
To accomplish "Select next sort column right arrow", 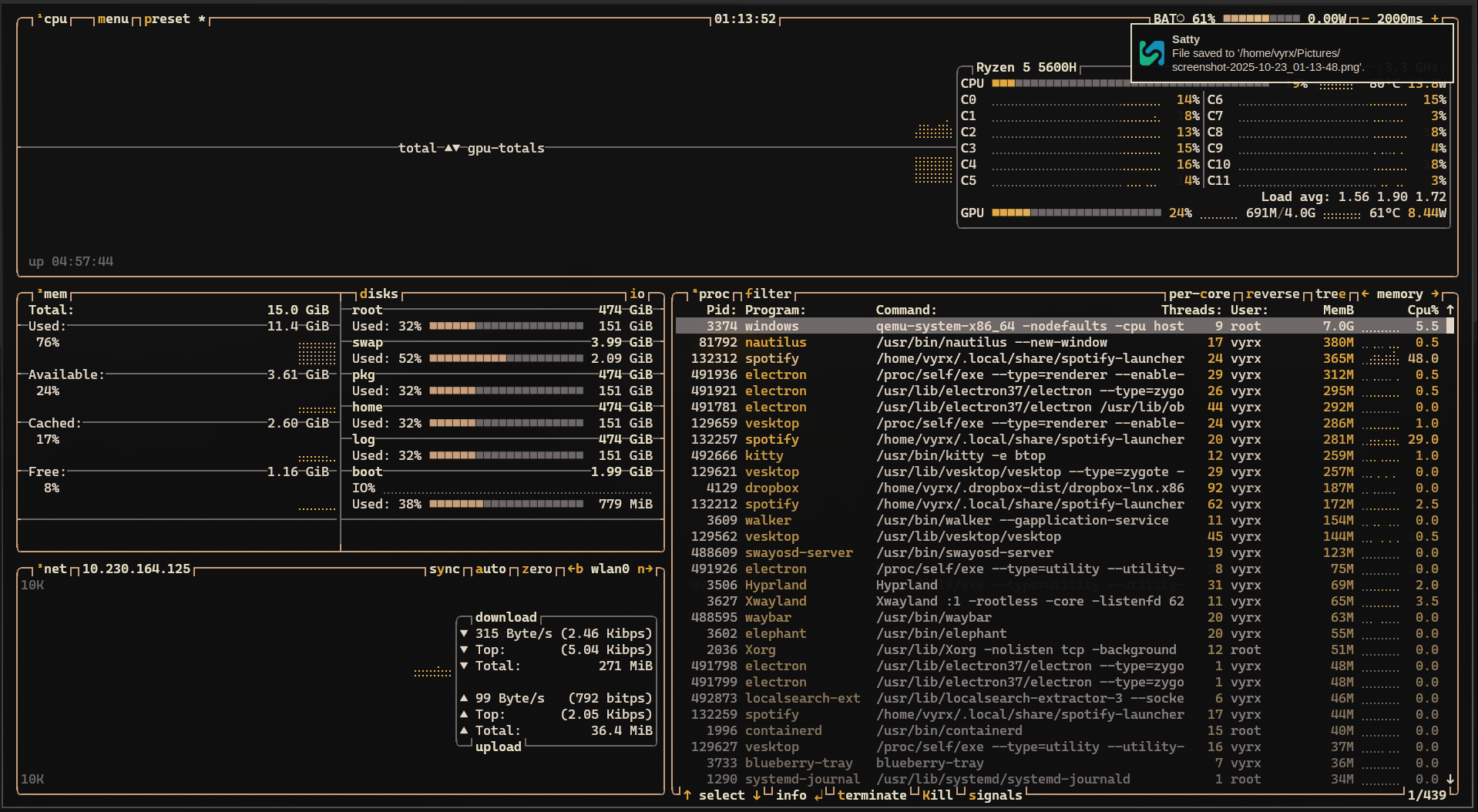I will [x=1435, y=294].
